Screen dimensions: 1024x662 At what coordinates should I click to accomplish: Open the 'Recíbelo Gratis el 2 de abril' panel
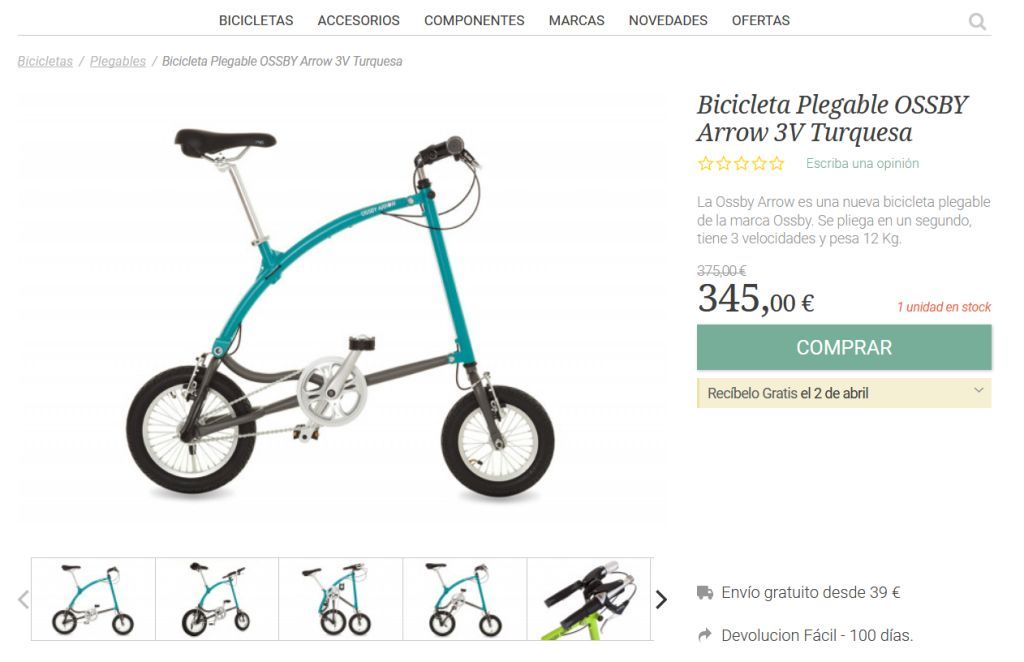point(844,393)
